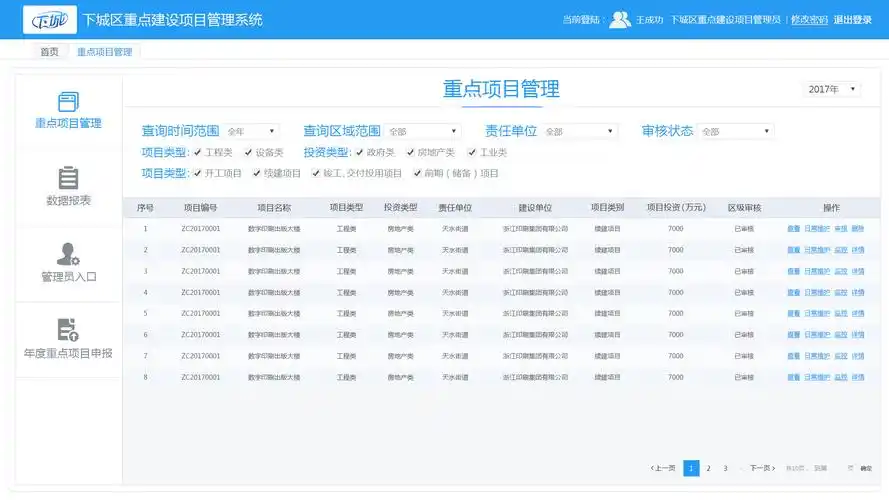The image size is (889, 500).
Task: Click the 项目名称 column header
Action: point(274,207)
